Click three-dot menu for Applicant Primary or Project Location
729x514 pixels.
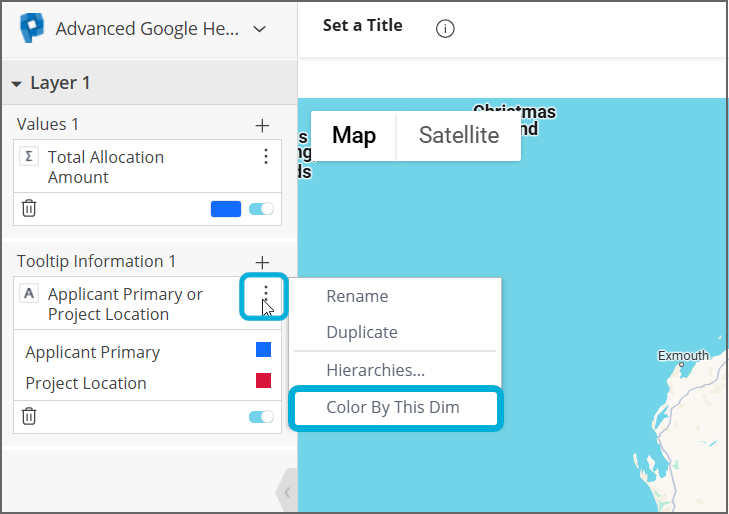[265, 294]
